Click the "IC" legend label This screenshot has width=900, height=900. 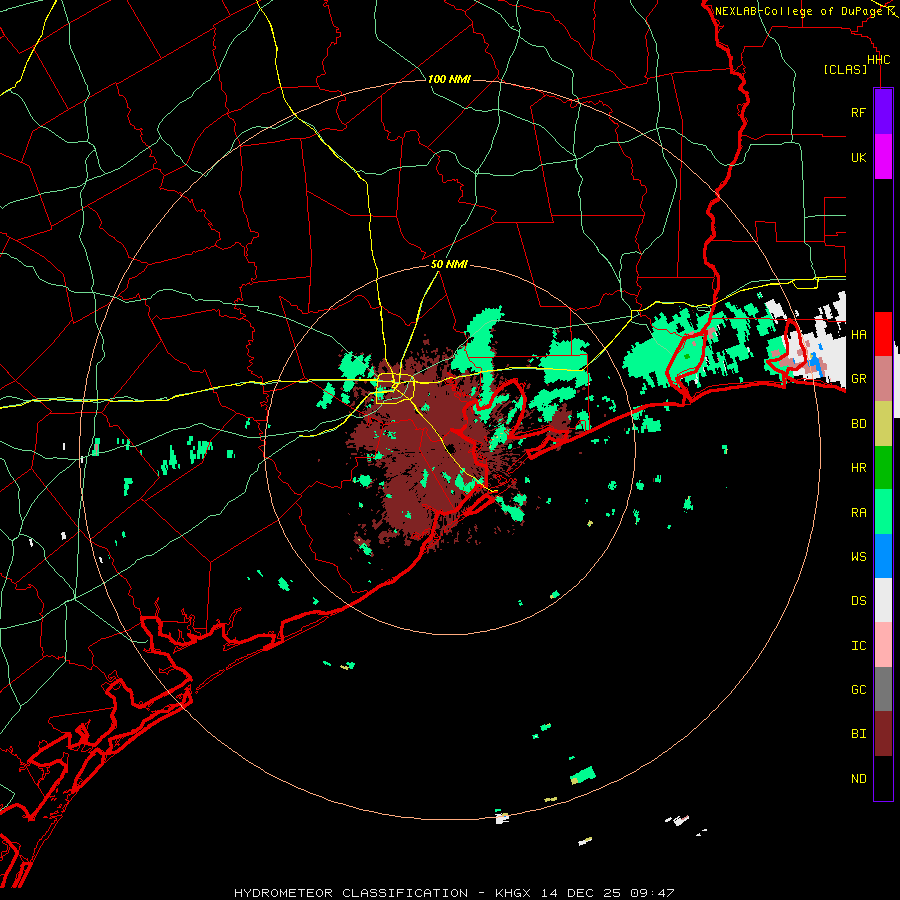(858, 646)
